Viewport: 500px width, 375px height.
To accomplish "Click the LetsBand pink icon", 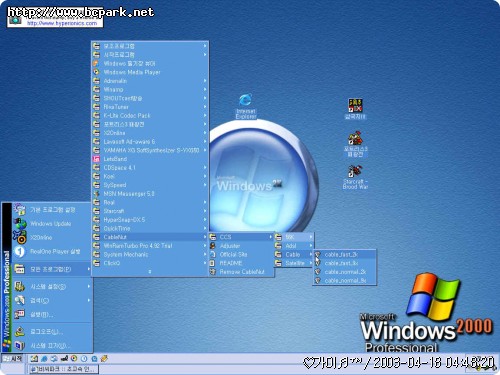I will click(96, 159).
